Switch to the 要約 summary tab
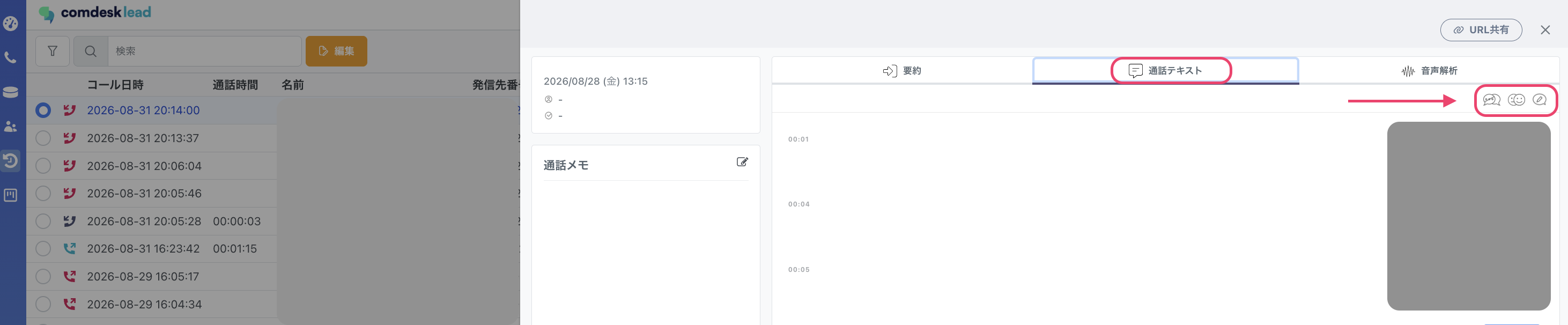The width and height of the screenshot is (1568, 325). [902, 71]
